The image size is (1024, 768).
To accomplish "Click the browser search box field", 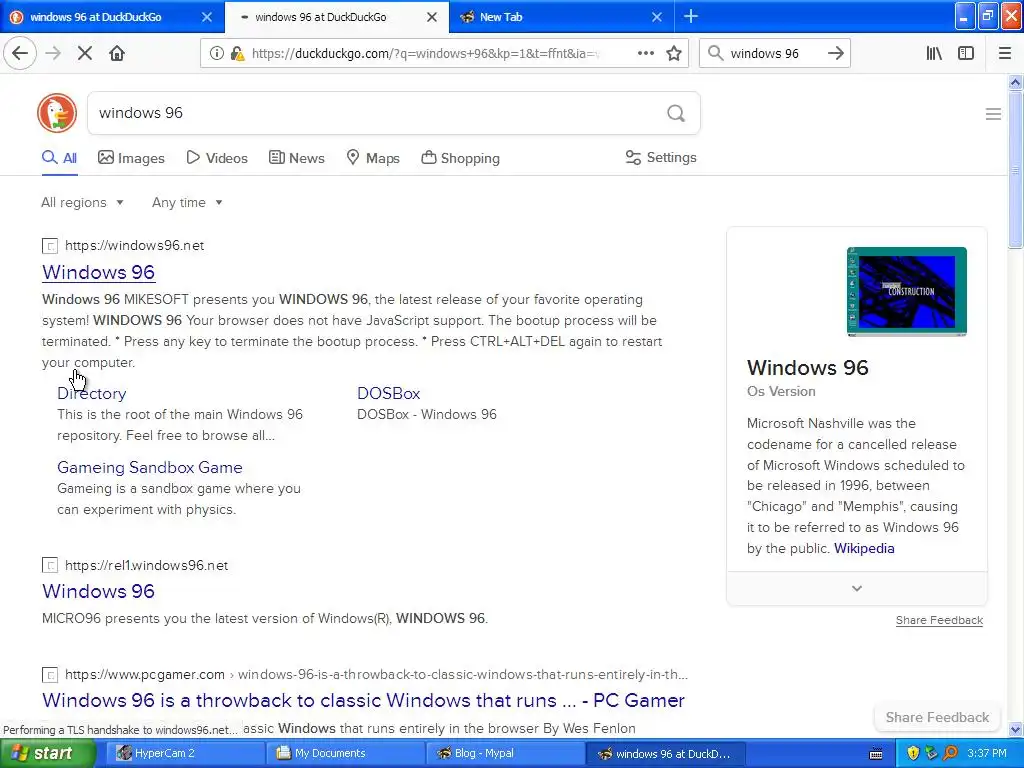I will [774, 54].
